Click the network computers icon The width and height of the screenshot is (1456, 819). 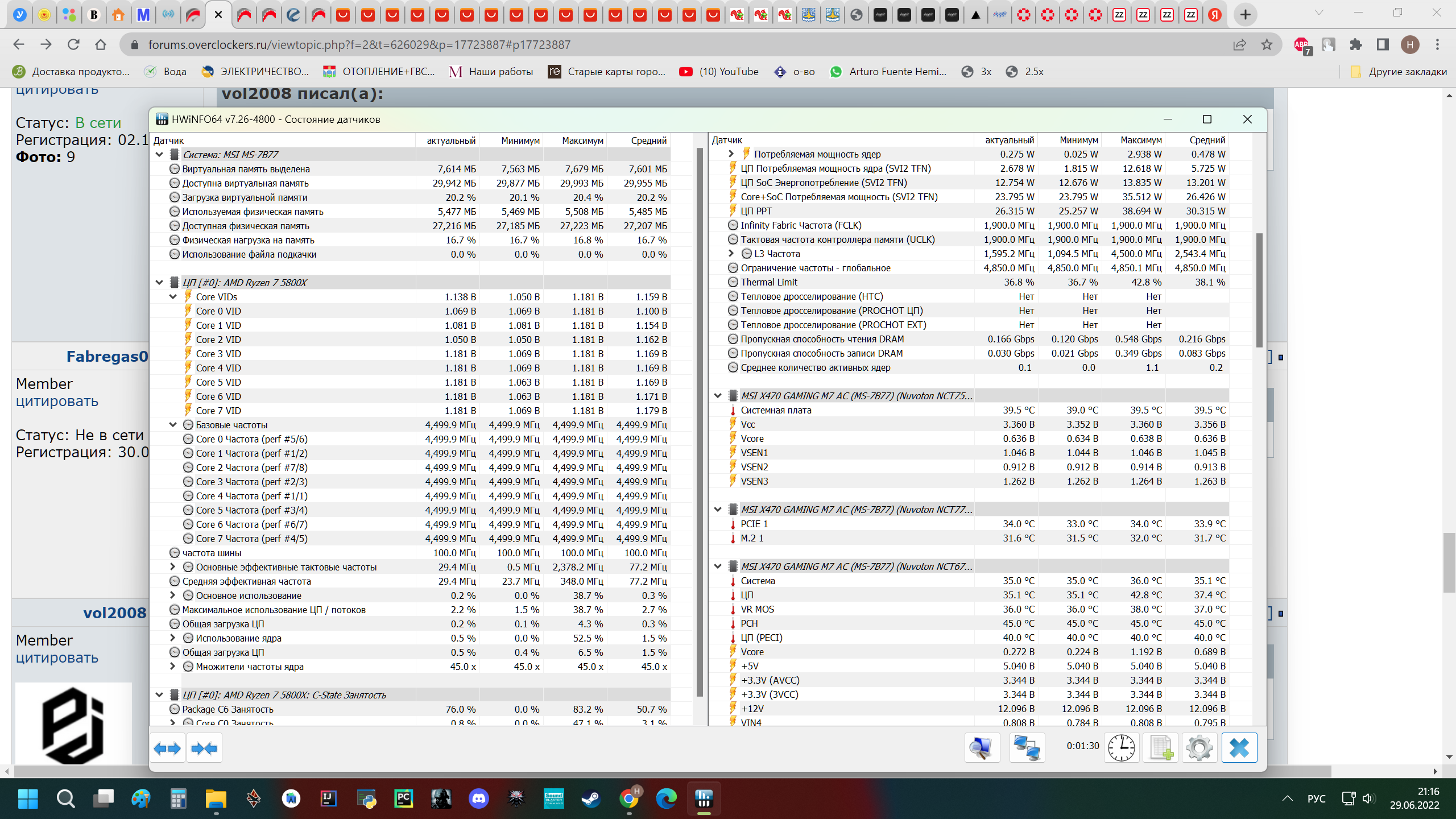tap(1027, 747)
